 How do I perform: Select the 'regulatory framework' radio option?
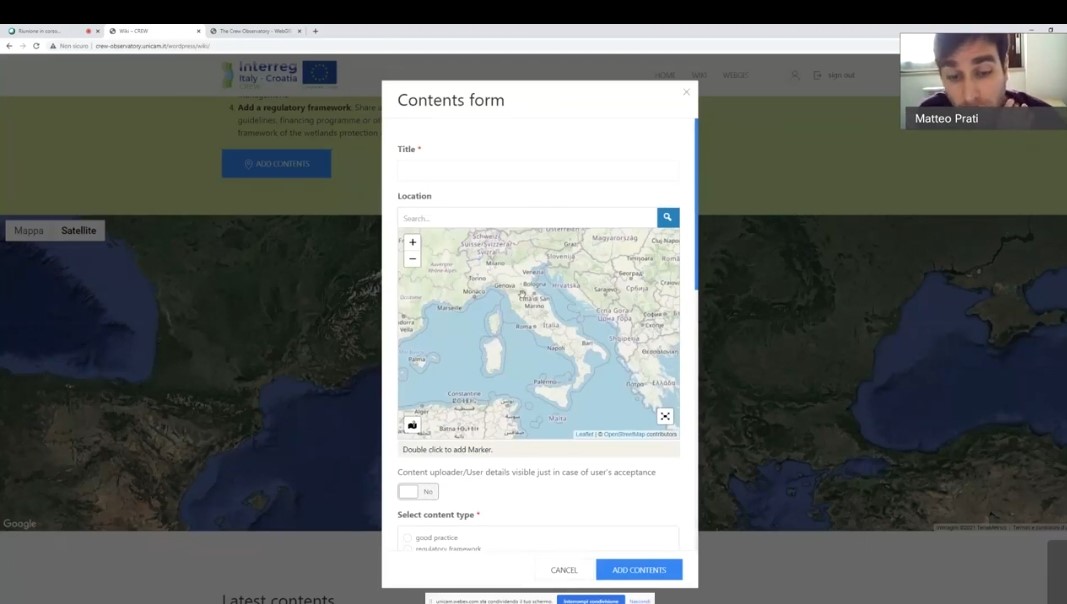[x=407, y=549]
